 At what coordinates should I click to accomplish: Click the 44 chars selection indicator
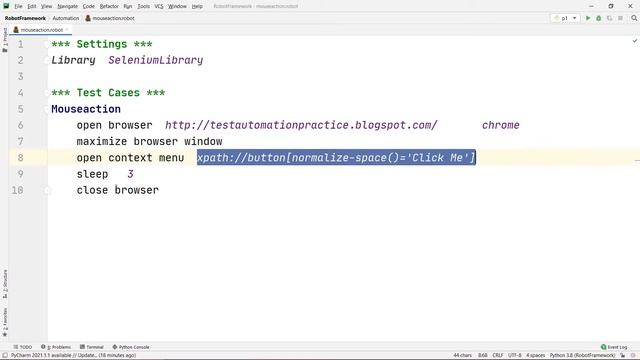click(462, 356)
